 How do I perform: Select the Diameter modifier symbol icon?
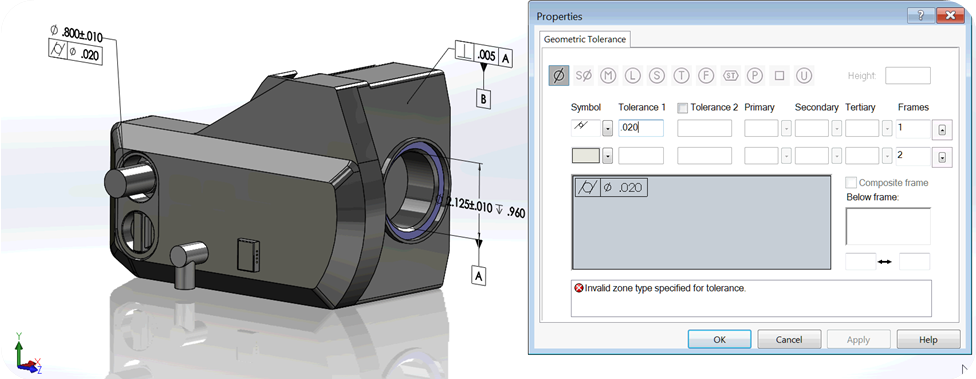[x=559, y=76]
